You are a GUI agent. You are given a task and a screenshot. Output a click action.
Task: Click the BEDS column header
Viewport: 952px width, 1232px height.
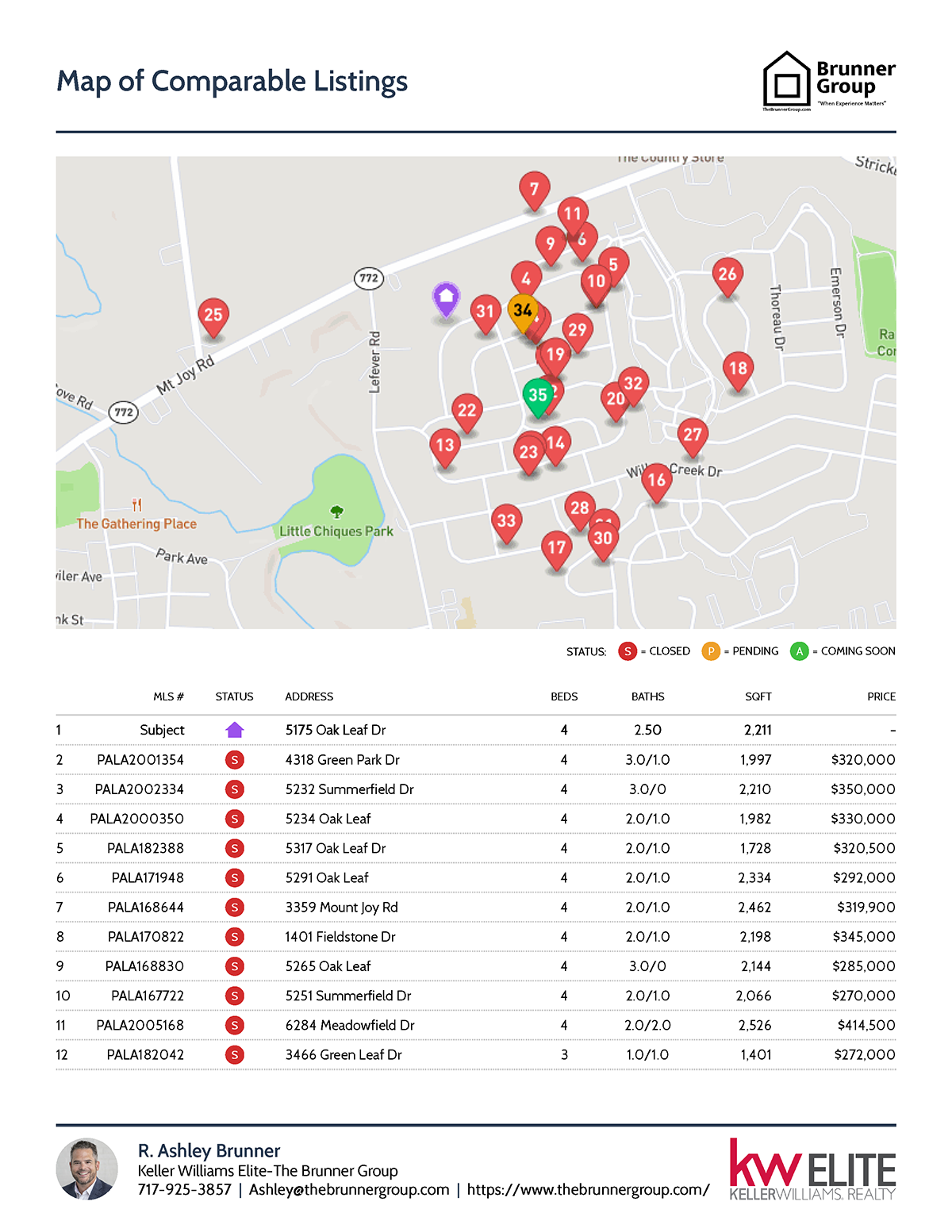[x=564, y=697]
